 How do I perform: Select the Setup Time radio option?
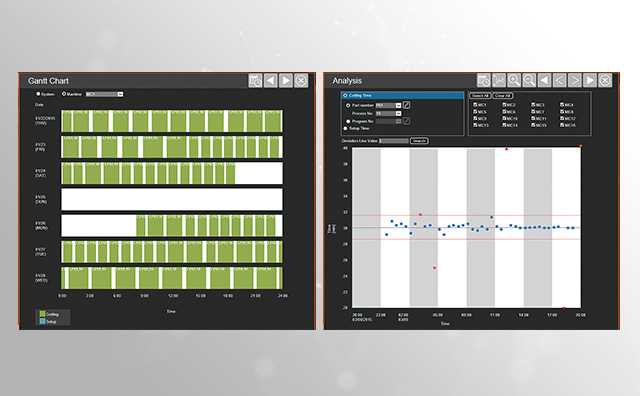click(346, 128)
